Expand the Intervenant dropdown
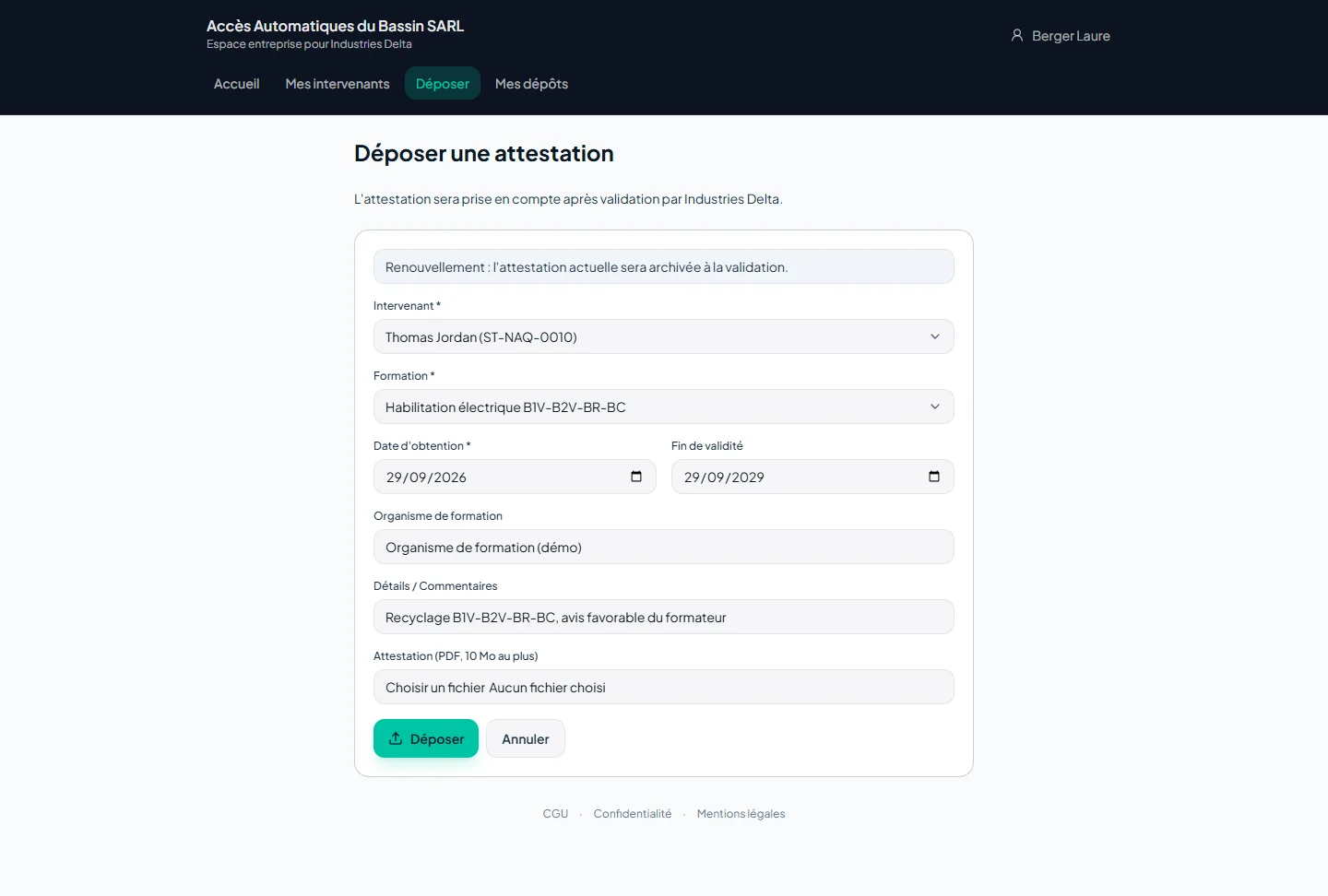The height and width of the screenshot is (896, 1328). pos(664,336)
